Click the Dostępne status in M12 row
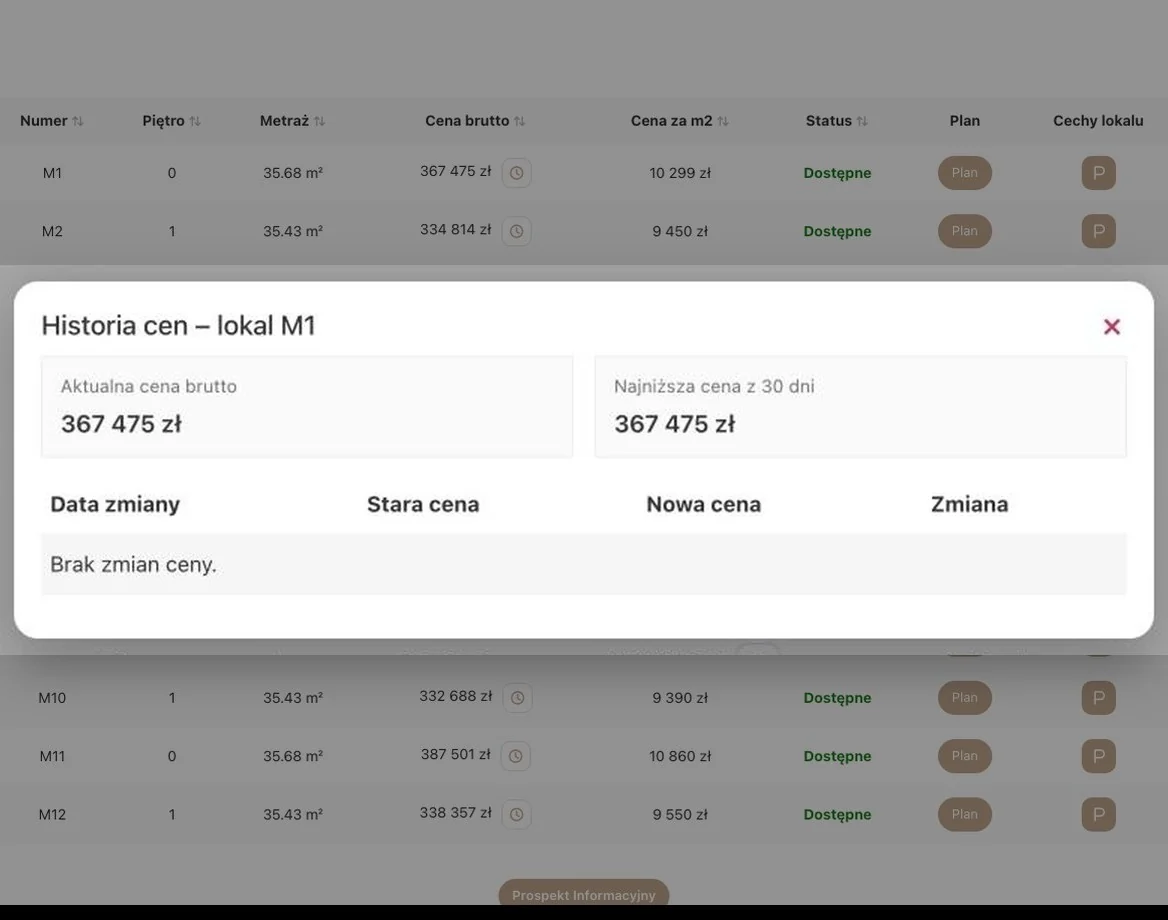The height and width of the screenshot is (920, 1168). tap(837, 814)
